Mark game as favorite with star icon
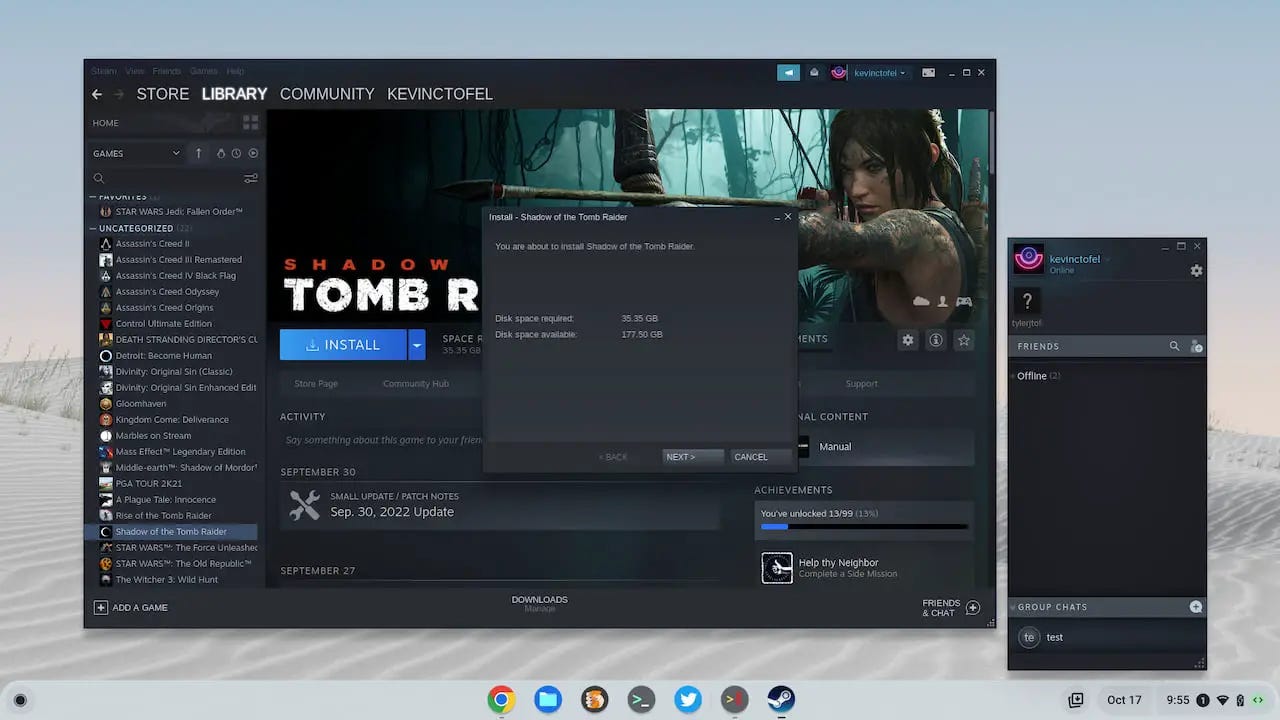 pos(964,340)
